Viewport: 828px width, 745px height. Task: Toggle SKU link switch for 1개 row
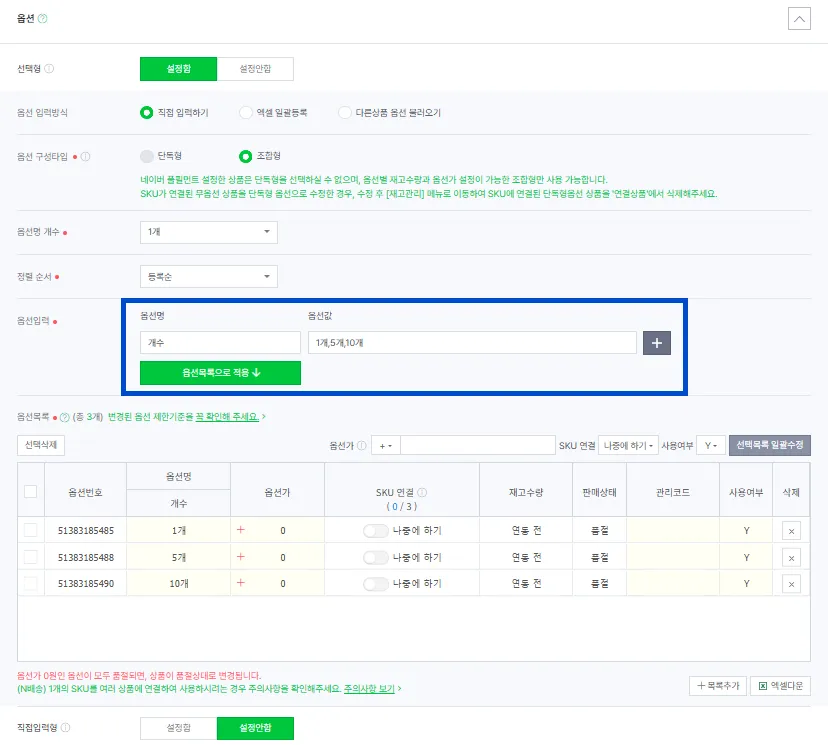point(376,531)
